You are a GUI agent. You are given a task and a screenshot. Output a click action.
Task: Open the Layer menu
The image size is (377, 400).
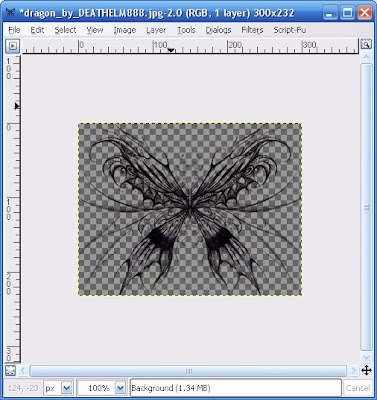(x=156, y=30)
